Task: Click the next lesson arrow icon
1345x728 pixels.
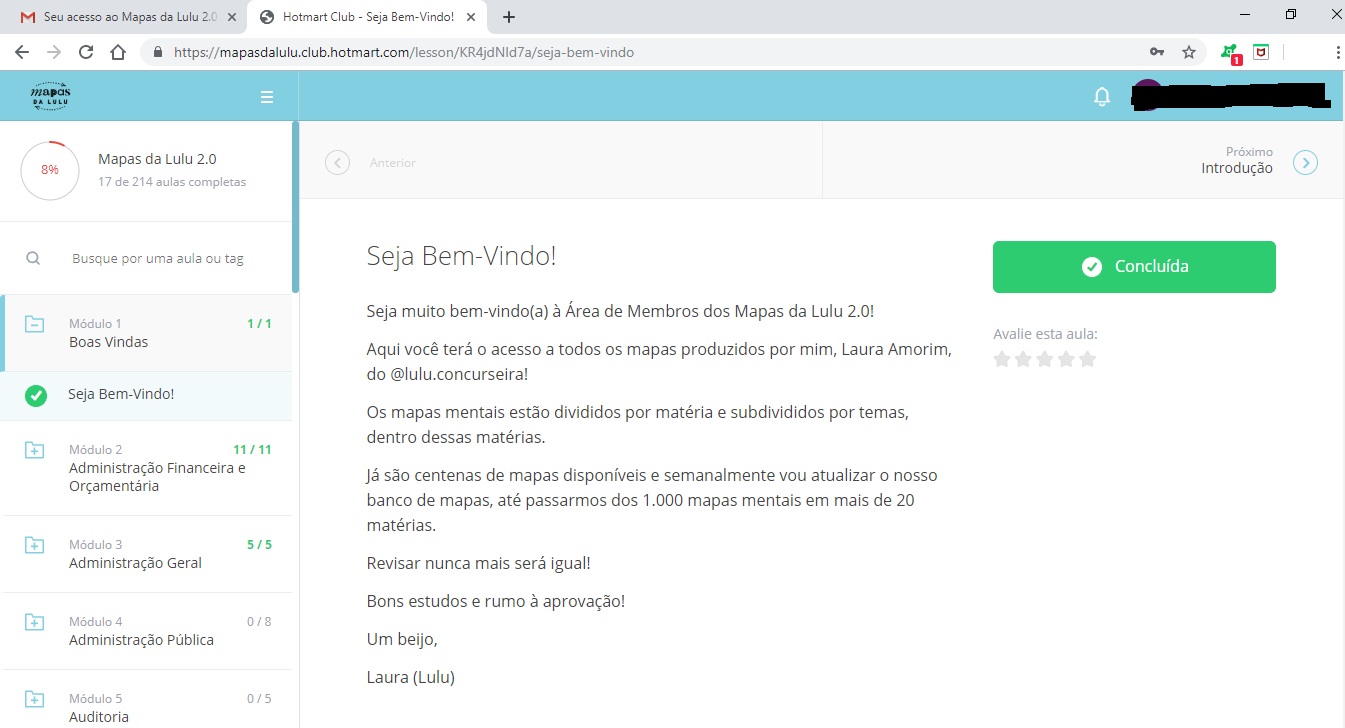Action: [x=1305, y=162]
